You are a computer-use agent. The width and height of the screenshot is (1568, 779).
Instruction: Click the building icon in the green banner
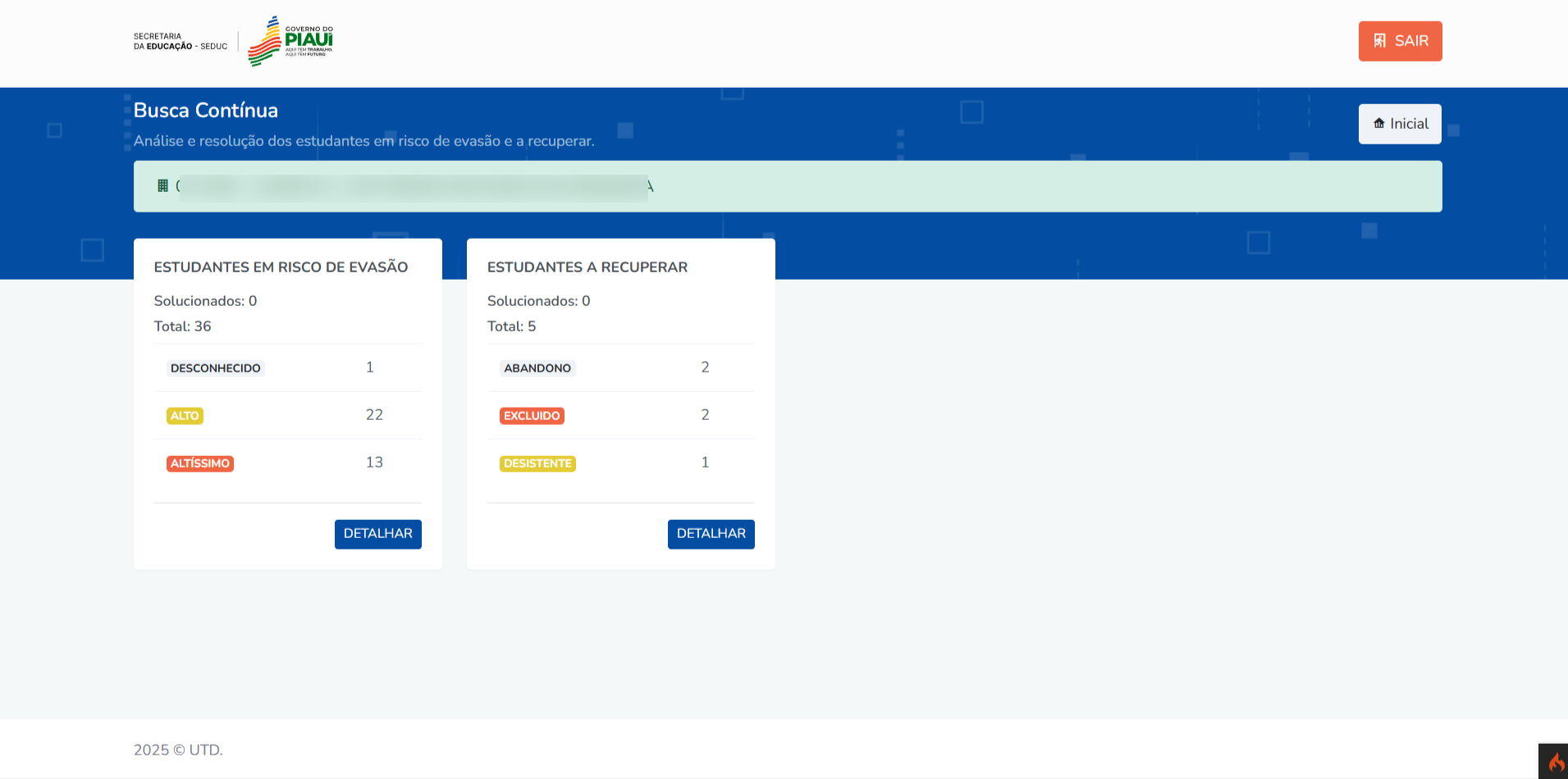[x=162, y=186]
